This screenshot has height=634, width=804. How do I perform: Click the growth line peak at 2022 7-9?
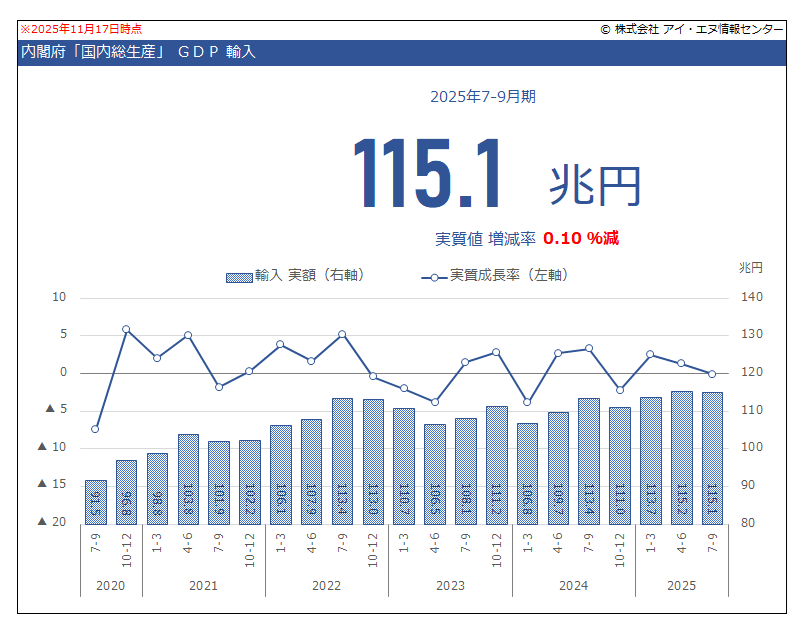coord(342,334)
